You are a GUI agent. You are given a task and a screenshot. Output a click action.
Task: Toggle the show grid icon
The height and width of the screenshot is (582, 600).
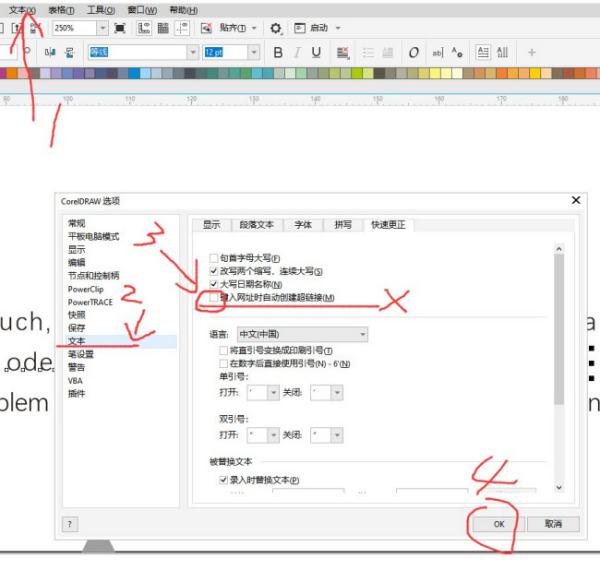(x=163, y=28)
